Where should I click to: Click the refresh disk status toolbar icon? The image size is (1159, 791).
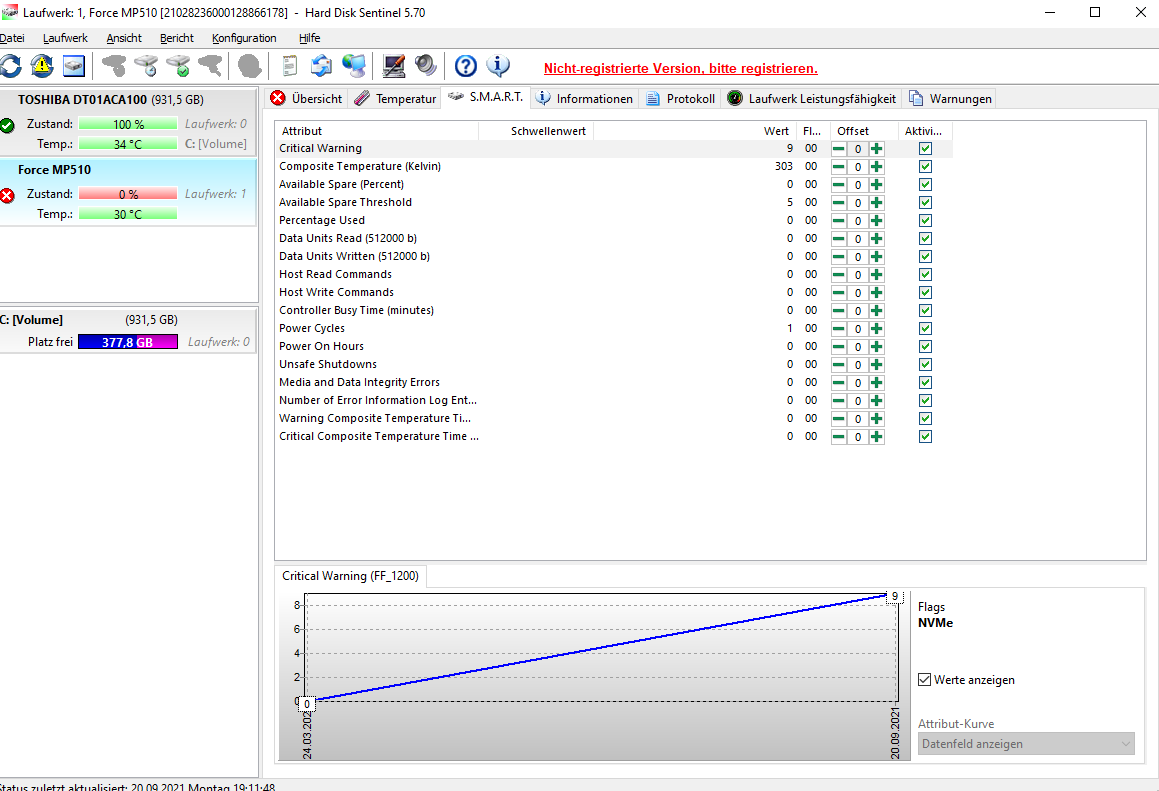[x=10, y=66]
